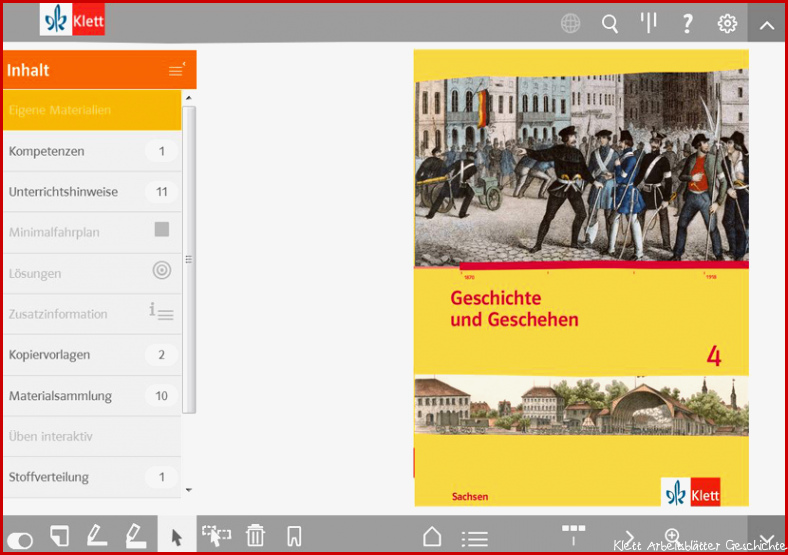Select the Üben interaktiv entry
The image size is (788, 555).
click(92, 436)
